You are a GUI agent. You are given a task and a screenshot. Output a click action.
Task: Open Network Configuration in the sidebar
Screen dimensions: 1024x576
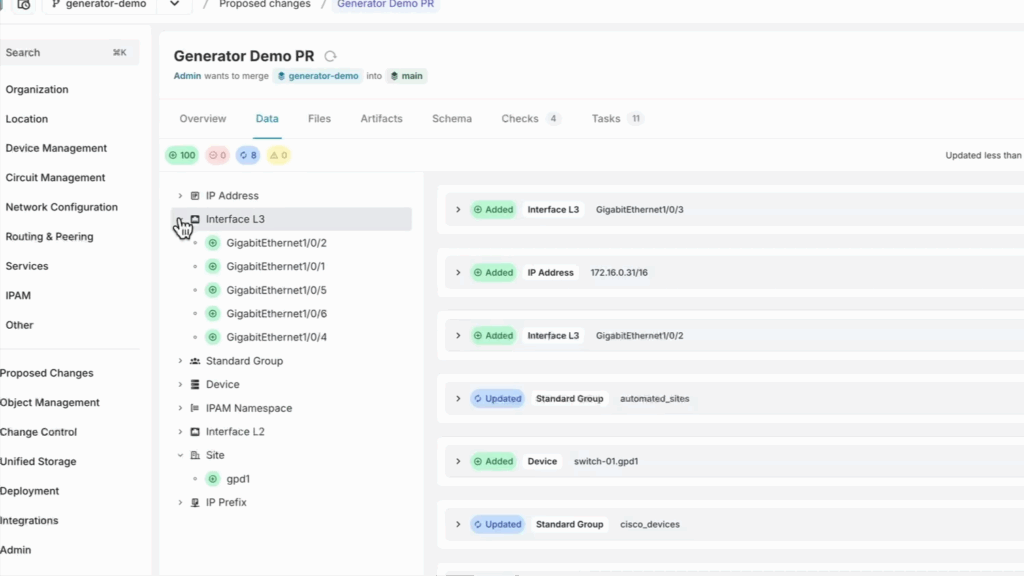61,207
